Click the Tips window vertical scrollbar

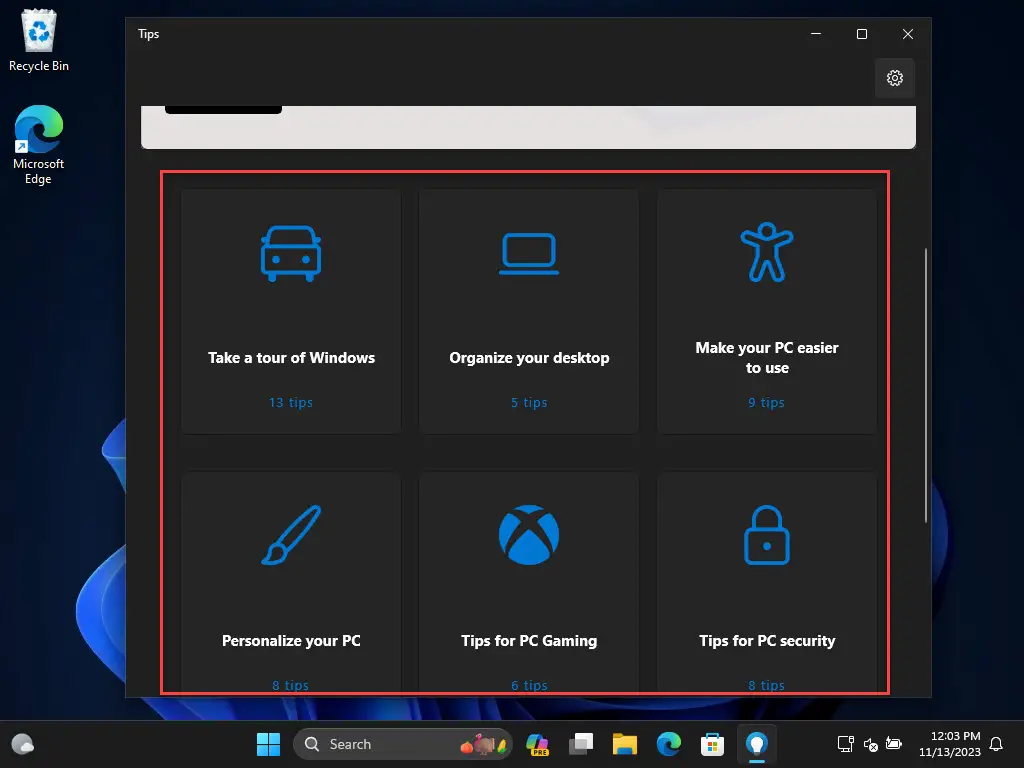[925, 385]
